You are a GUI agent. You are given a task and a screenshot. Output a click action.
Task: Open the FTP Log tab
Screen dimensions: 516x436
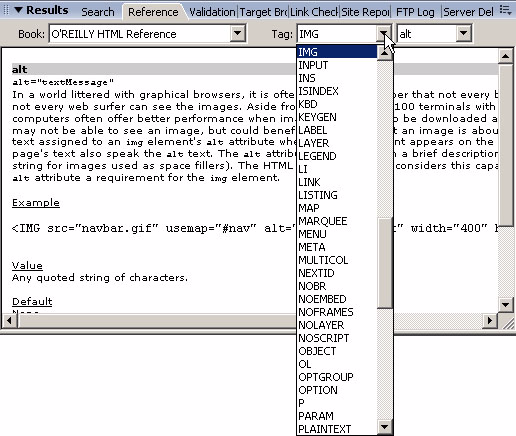415,12
